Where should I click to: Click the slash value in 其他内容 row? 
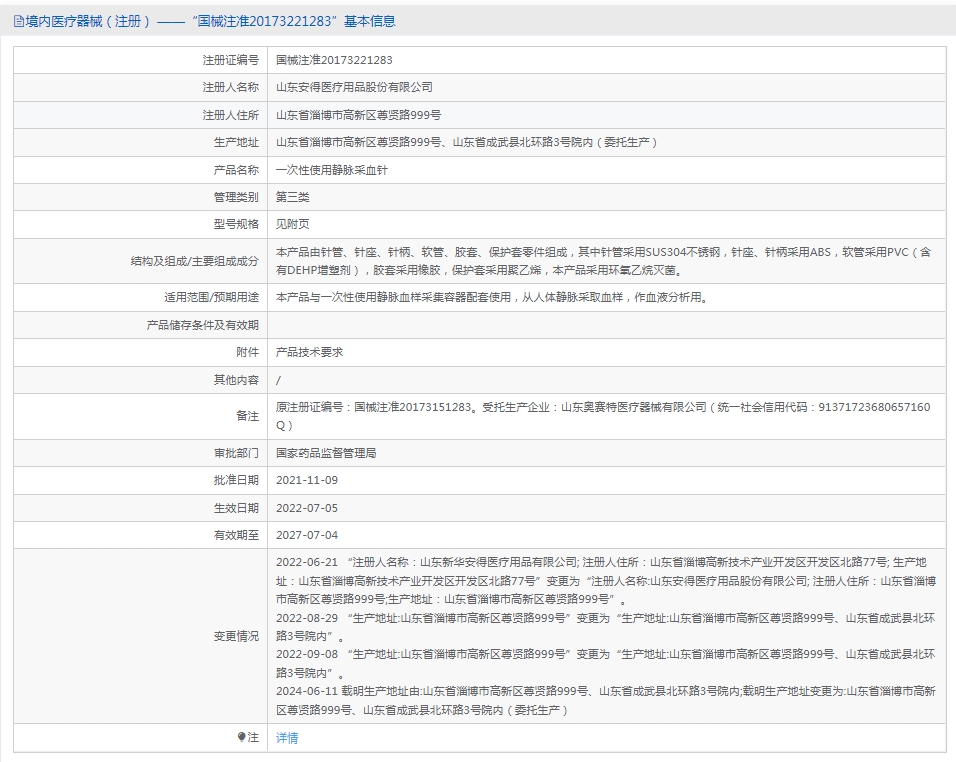pyautogui.click(x=278, y=380)
